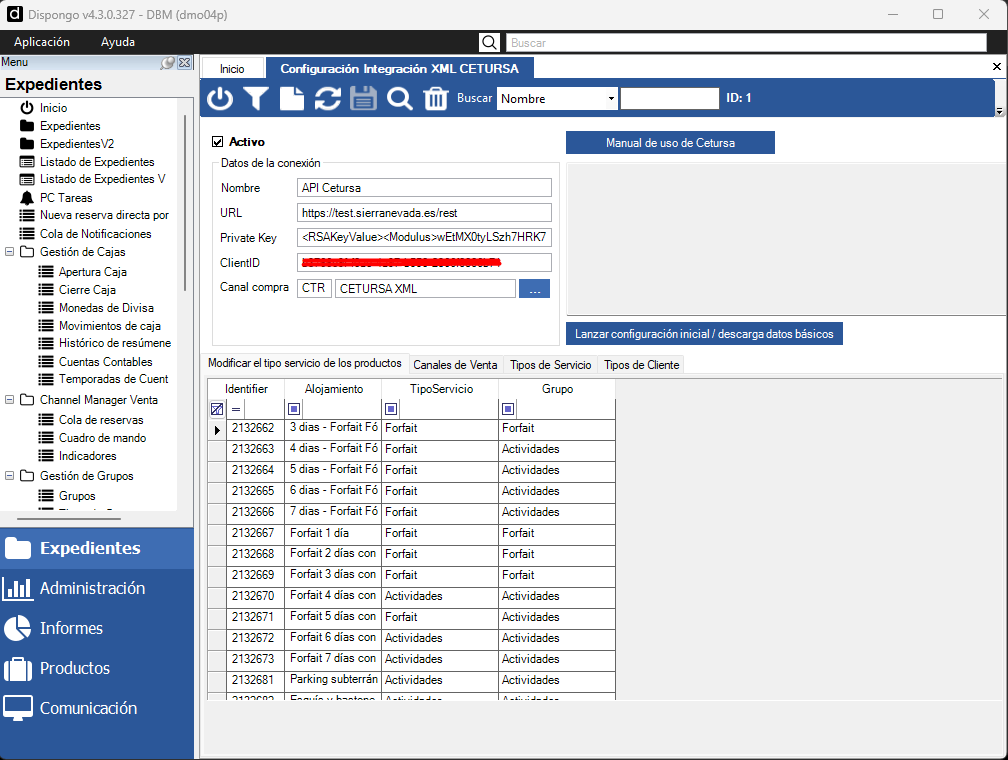Open Cola de Notificaciones item
The height and width of the screenshot is (760, 1008).
coord(95,234)
